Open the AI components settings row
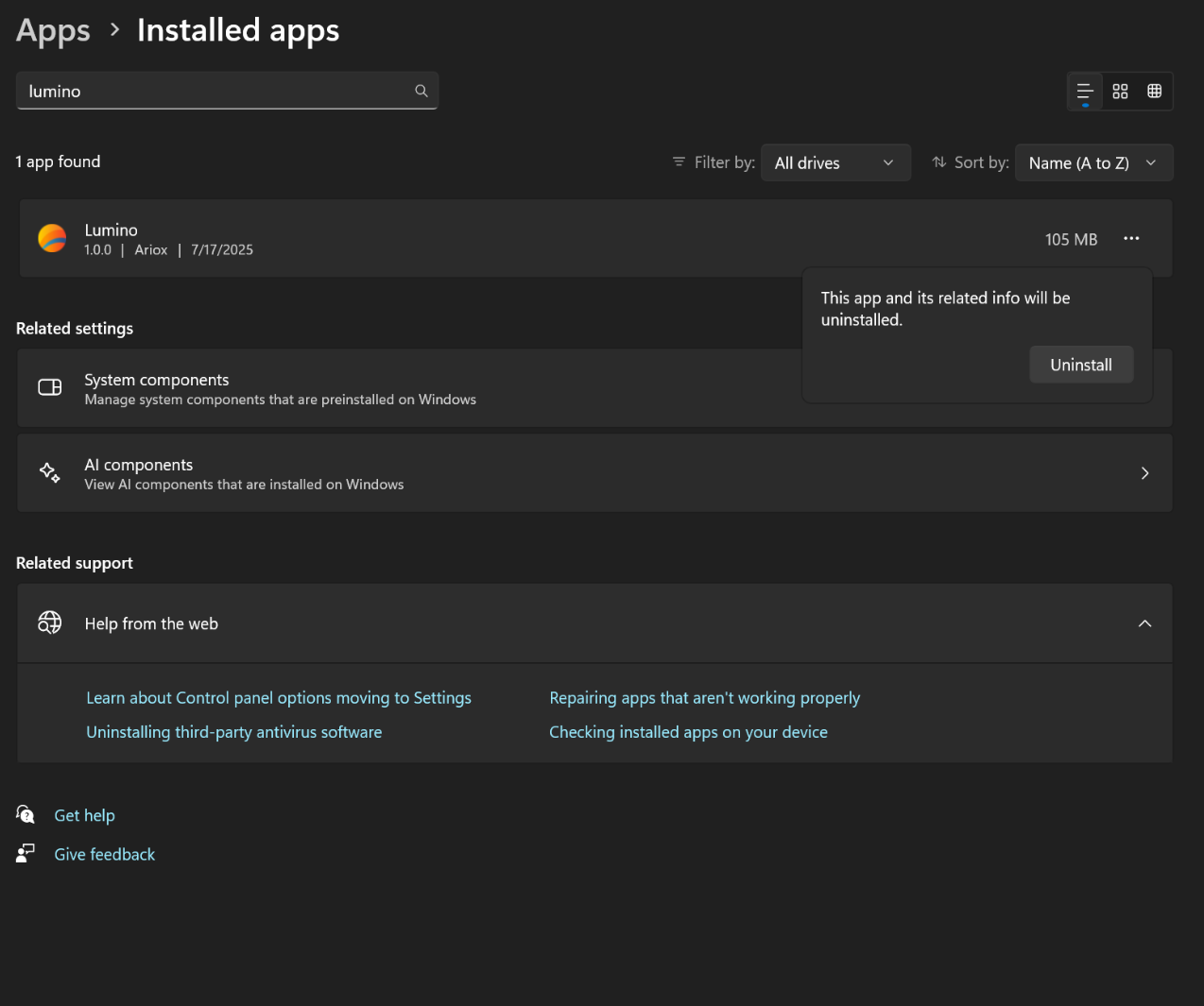This screenshot has width=1204, height=1006. (594, 473)
